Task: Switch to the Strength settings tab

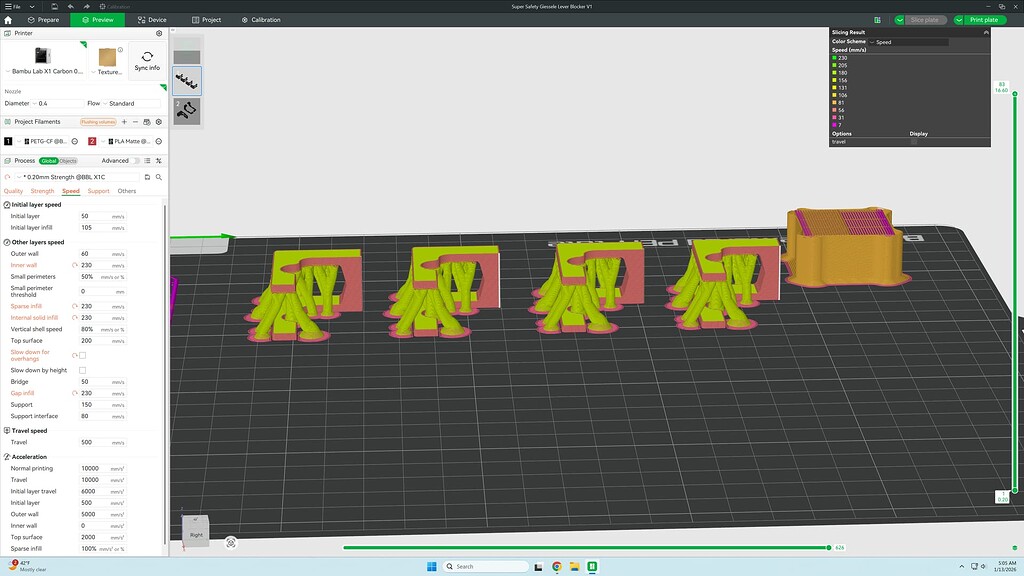Action: coord(42,191)
